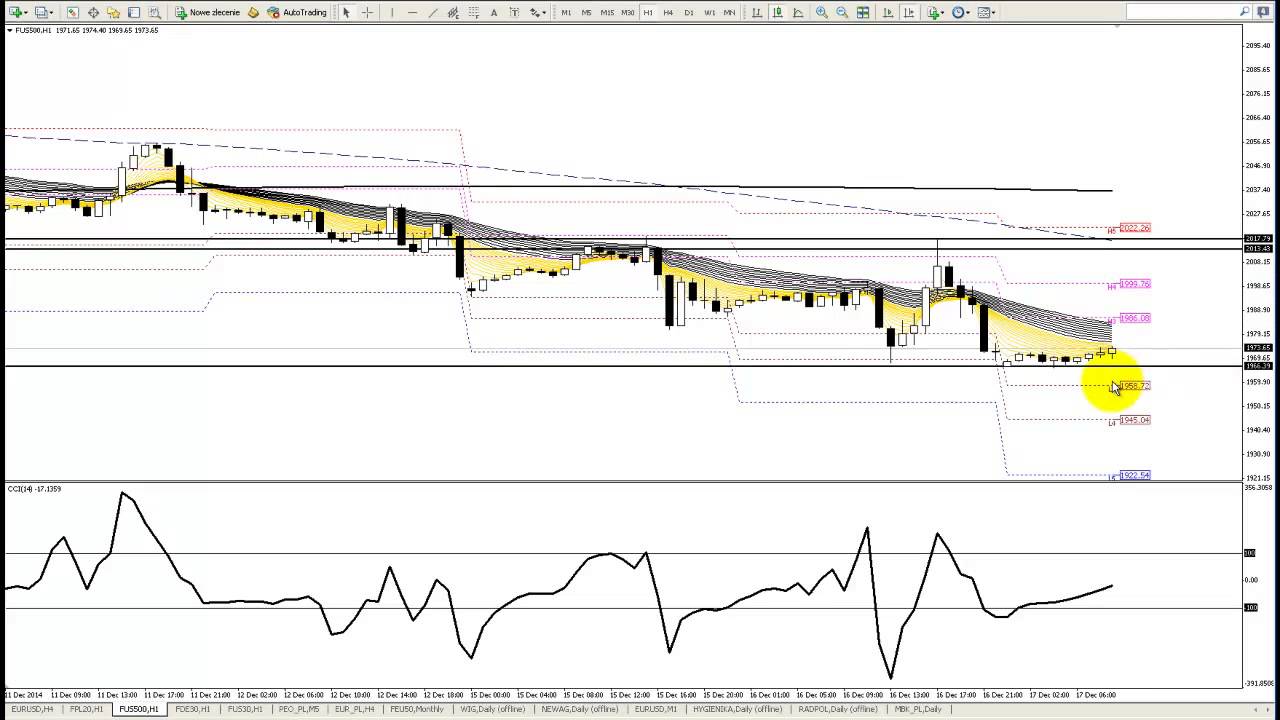Switch to WIG,Daily (offline) tab
1280x720 pixels.
tap(492, 709)
